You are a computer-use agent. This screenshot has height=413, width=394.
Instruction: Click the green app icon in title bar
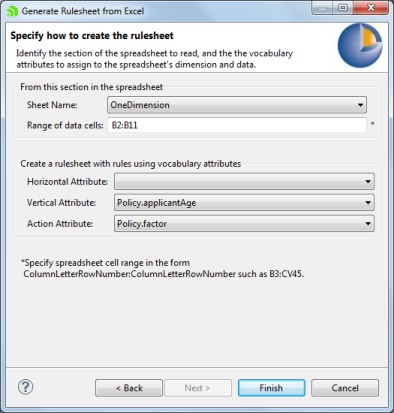point(12,11)
